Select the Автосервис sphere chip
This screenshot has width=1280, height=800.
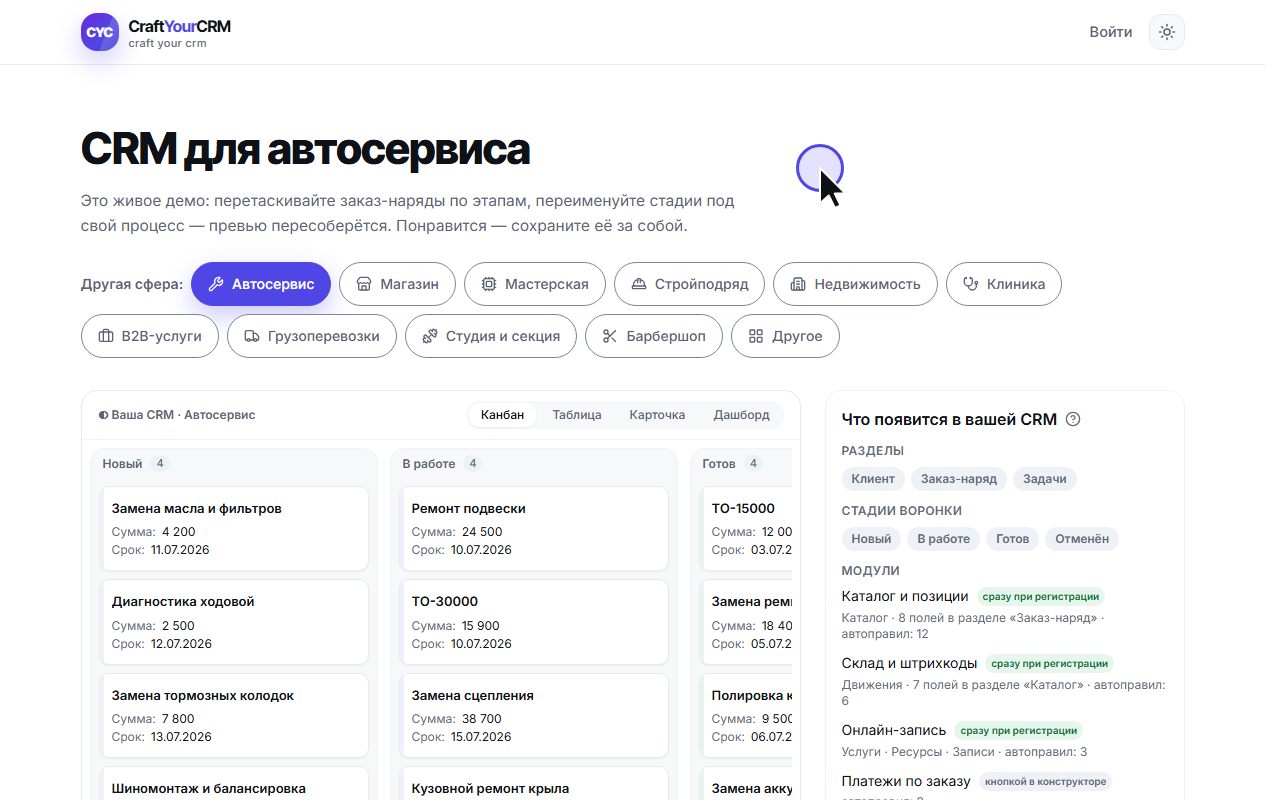[x=261, y=284]
